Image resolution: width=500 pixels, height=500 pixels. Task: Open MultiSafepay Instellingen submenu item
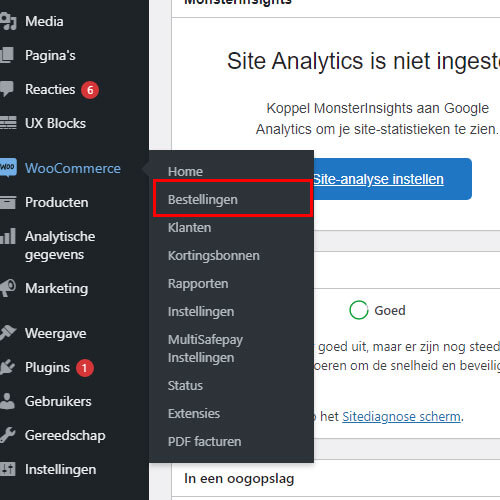click(205, 348)
